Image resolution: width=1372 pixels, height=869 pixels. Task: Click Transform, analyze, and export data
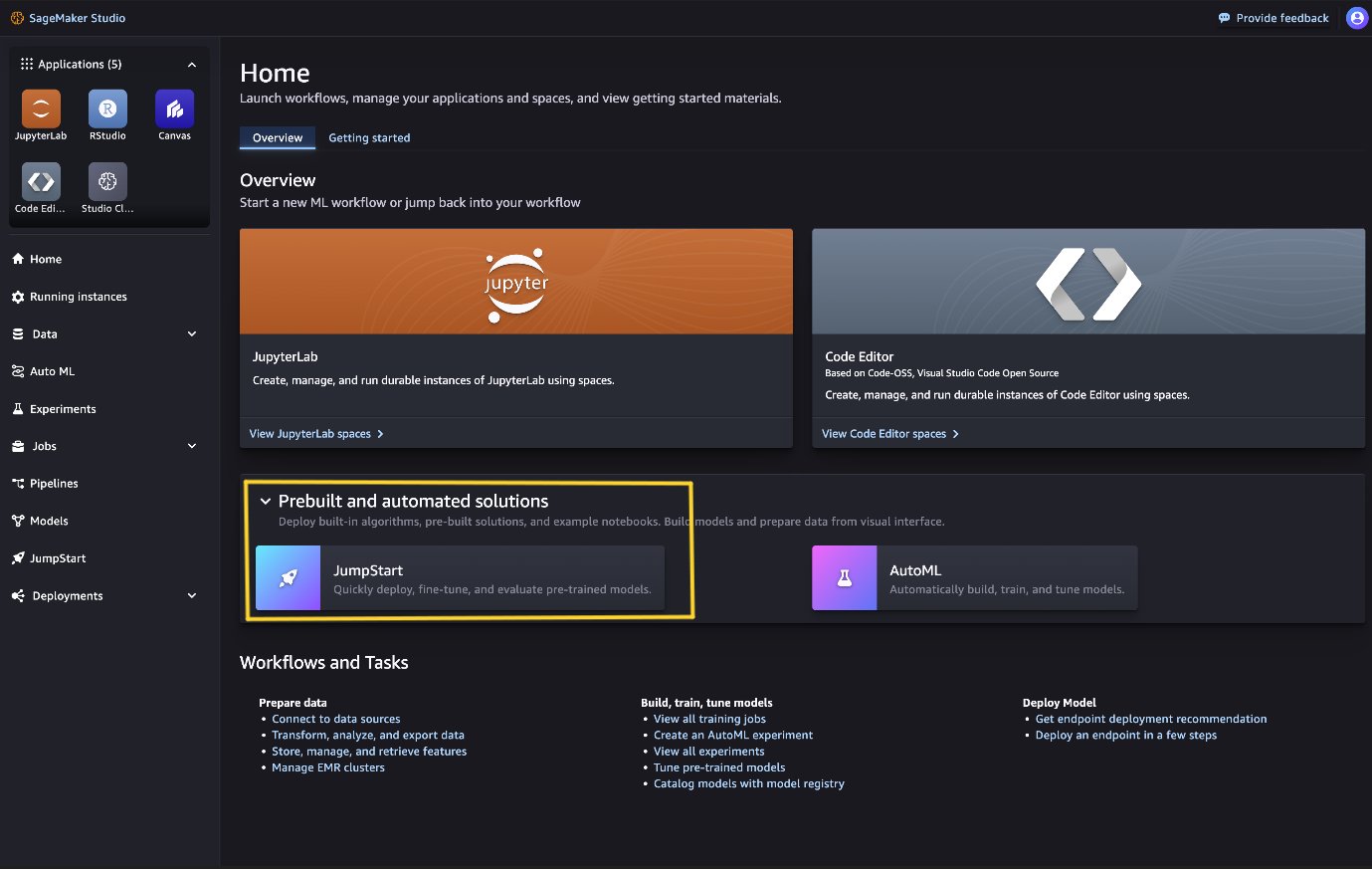pos(368,735)
